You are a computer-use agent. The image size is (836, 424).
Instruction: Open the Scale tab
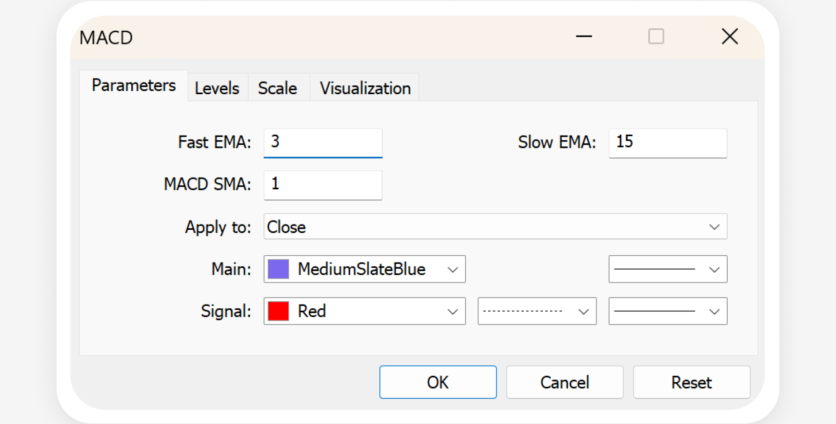[277, 88]
